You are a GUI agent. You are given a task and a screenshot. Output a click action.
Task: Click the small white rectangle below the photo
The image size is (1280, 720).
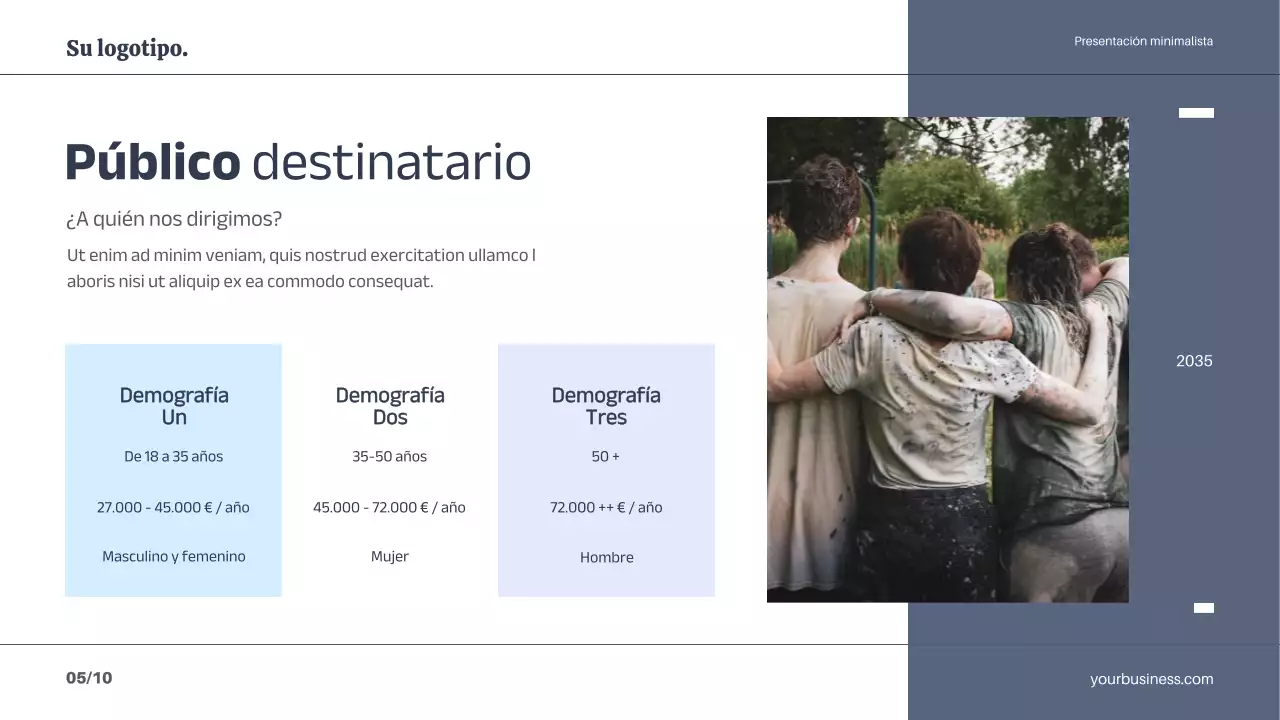[1204, 607]
